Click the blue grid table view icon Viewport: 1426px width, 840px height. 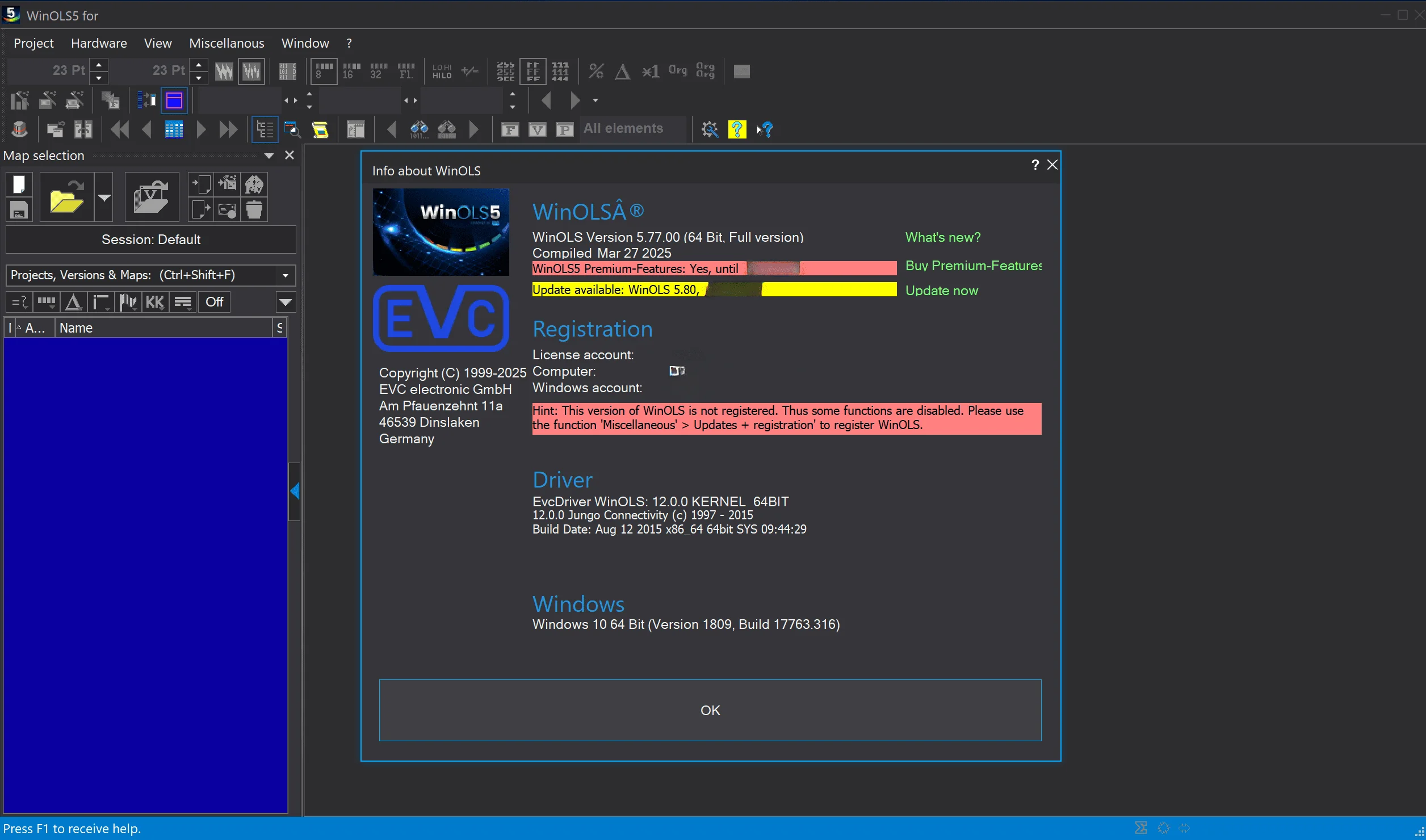174,130
